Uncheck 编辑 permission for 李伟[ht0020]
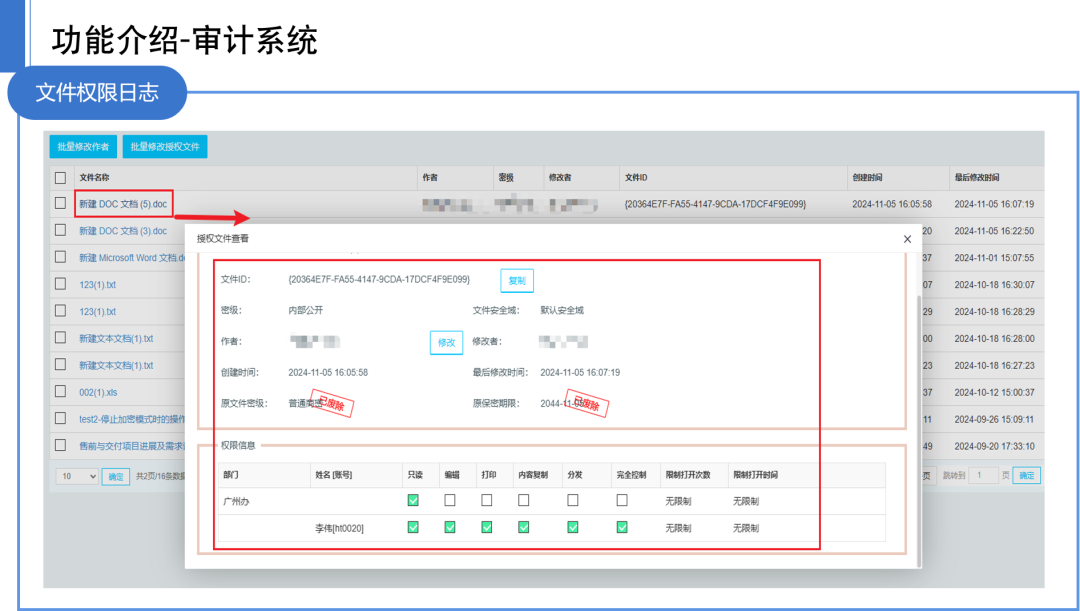This screenshot has width=1080, height=611. [450, 527]
